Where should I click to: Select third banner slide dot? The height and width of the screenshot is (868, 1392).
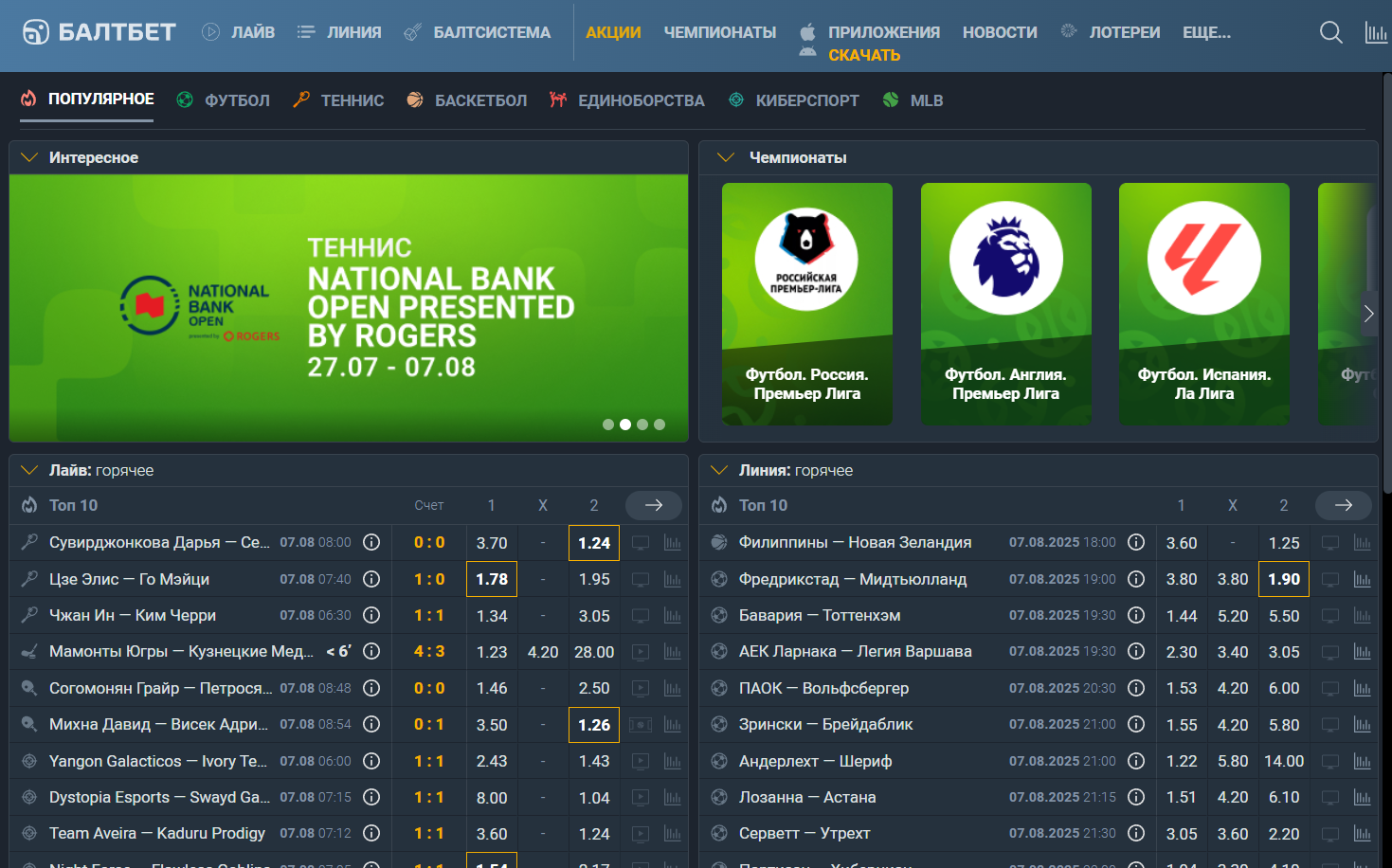pyautogui.click(x=642, y=425)
